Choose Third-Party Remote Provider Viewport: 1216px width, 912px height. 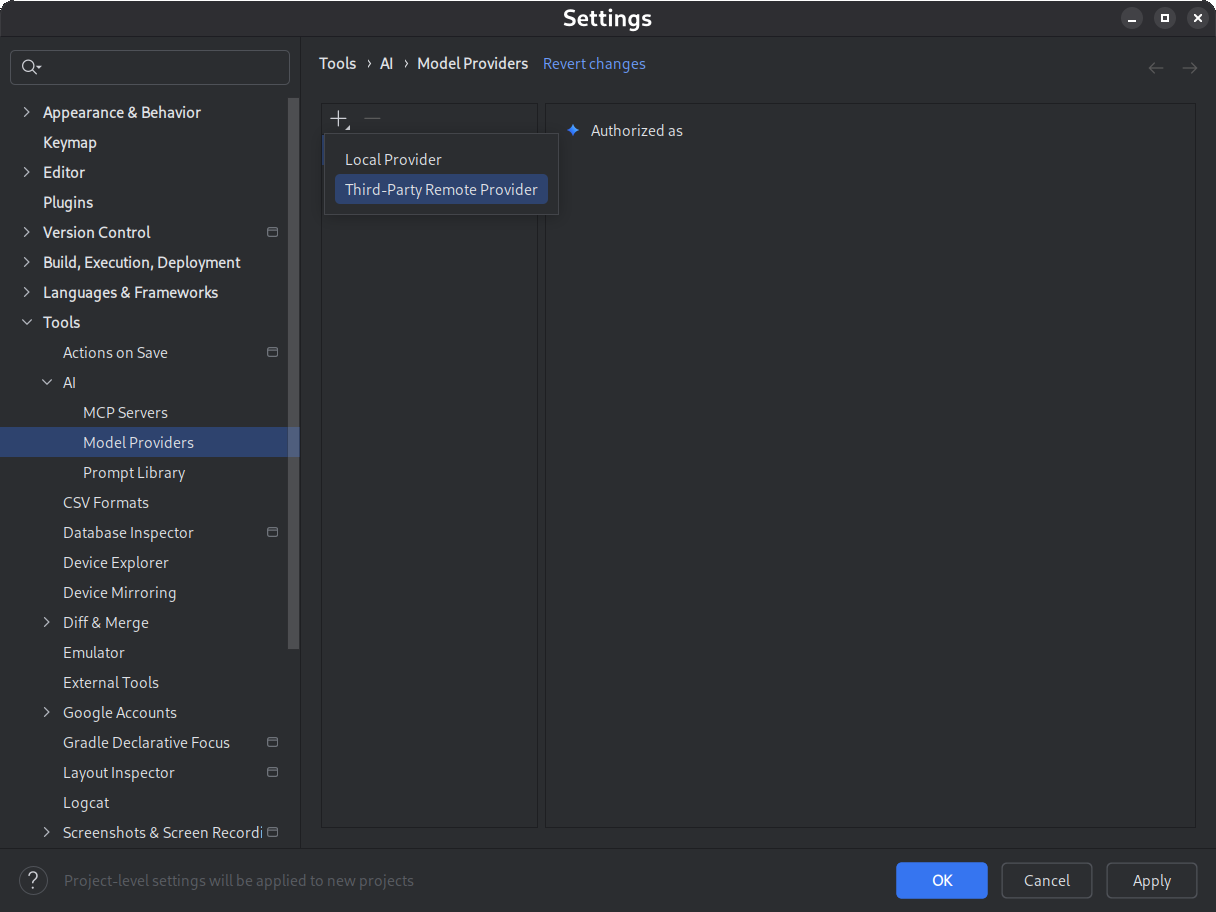(x=441, y=189)
